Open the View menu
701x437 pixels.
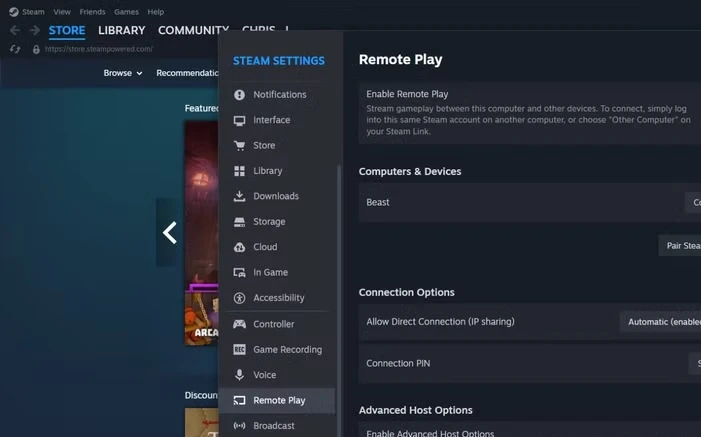coord(62,12)
